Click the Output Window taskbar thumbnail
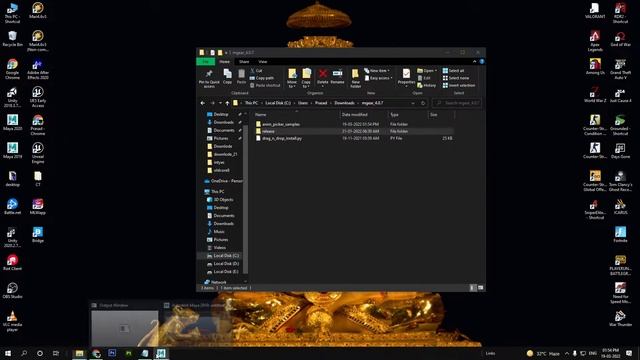Image resolution: width=640 pixels, height=360 pixels. (x=124, y=324)
